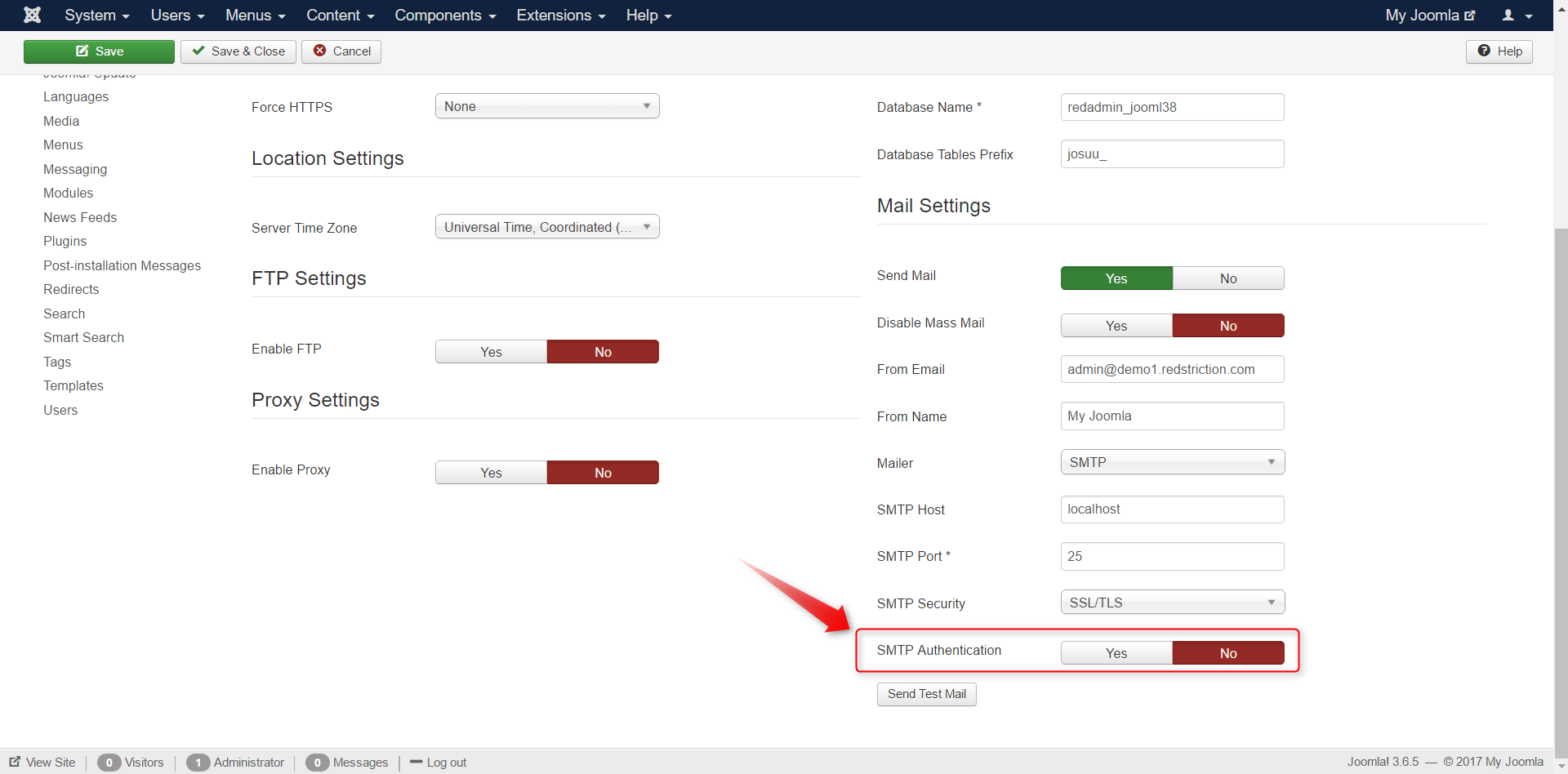Image resolution: width=1568 pixels, height=774 pixels.
Task: Click the Database Name input field
Action: point(1173,107)
